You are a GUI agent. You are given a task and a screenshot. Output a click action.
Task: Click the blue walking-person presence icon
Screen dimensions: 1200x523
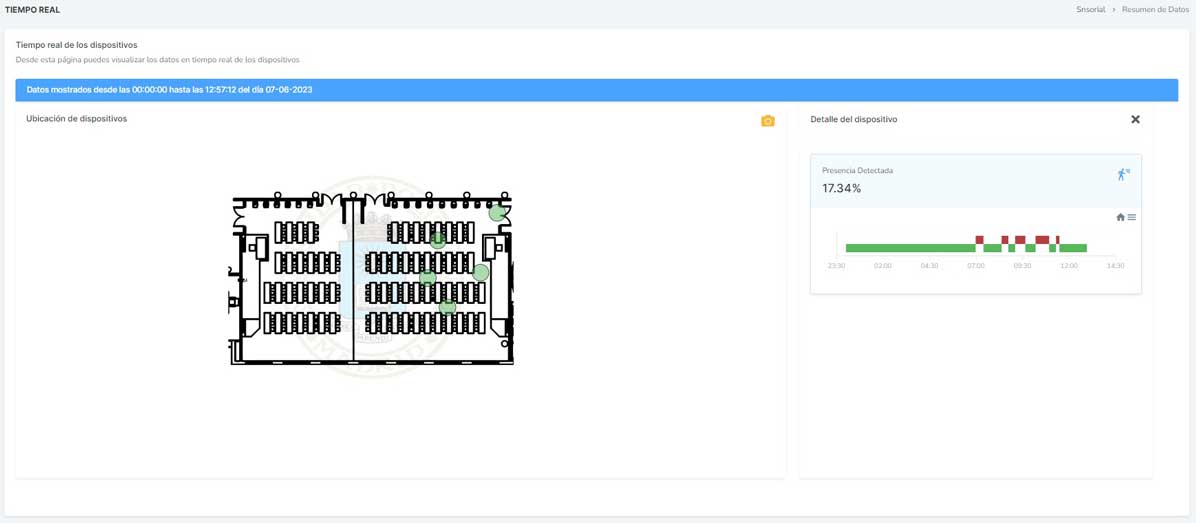[x=1123, y=174]
